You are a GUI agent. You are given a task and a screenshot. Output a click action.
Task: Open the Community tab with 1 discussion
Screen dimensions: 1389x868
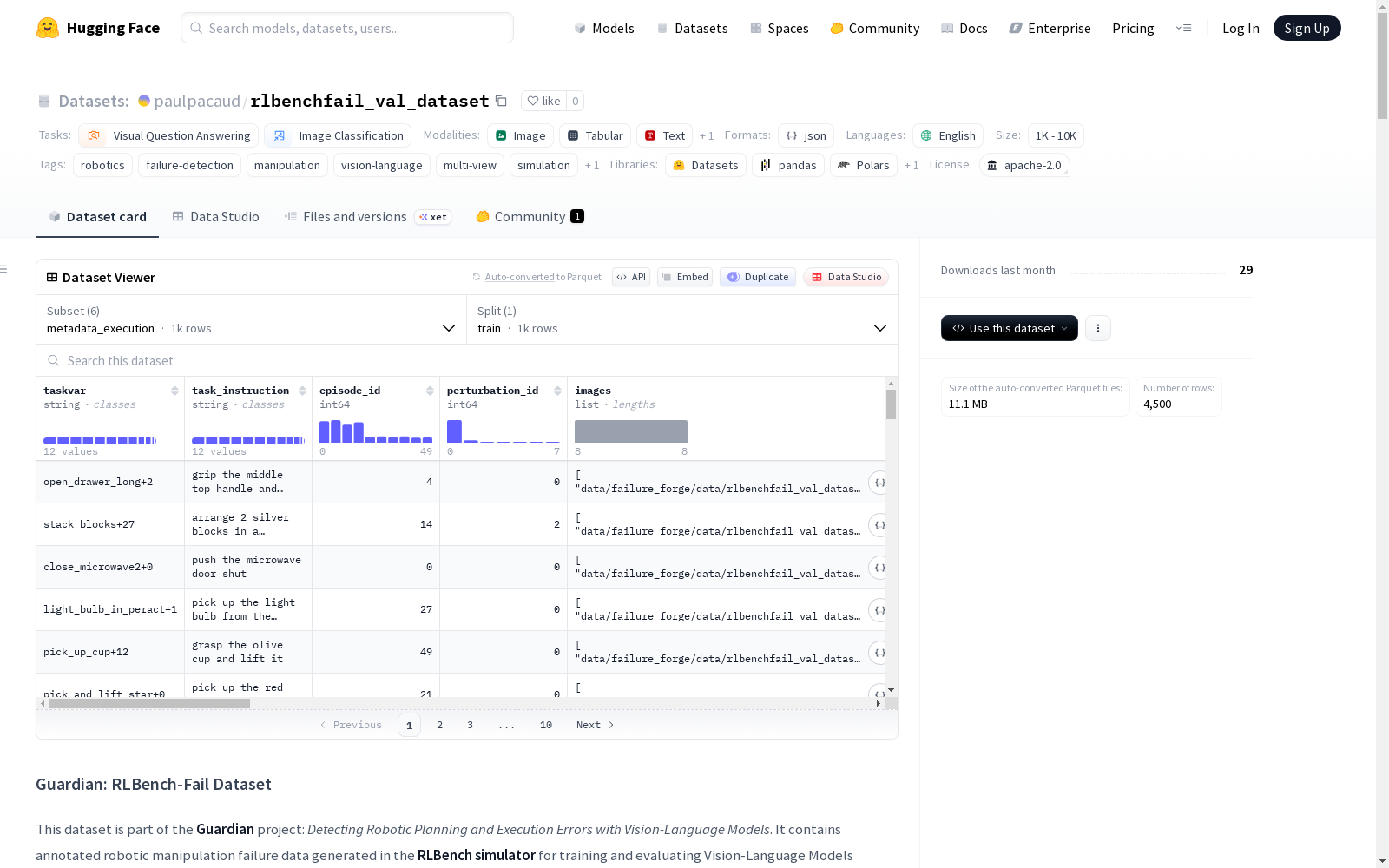click(x=530, y=217)
